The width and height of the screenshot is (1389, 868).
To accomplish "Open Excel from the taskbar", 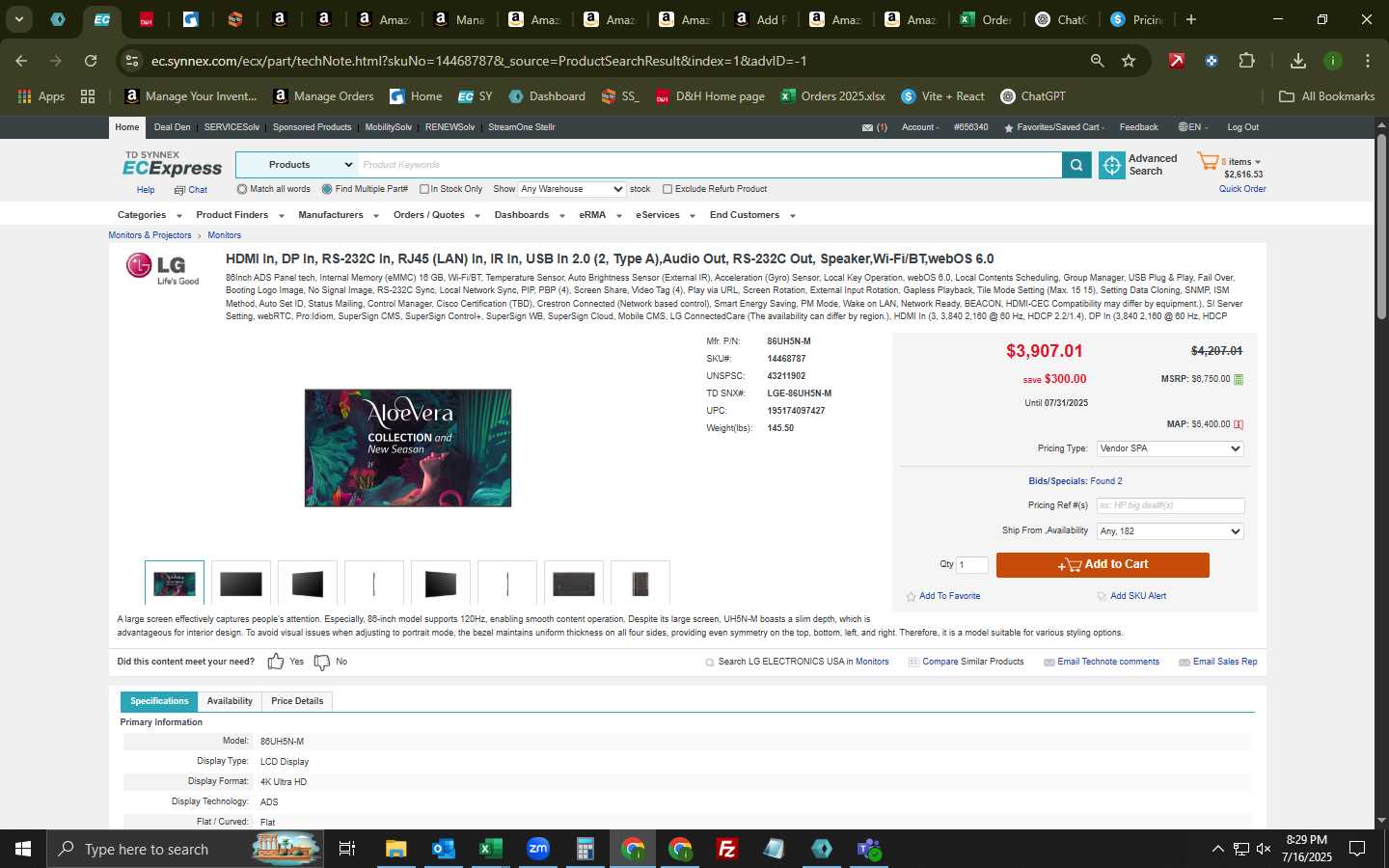I will pyautogui.click(x=490, y=849).
